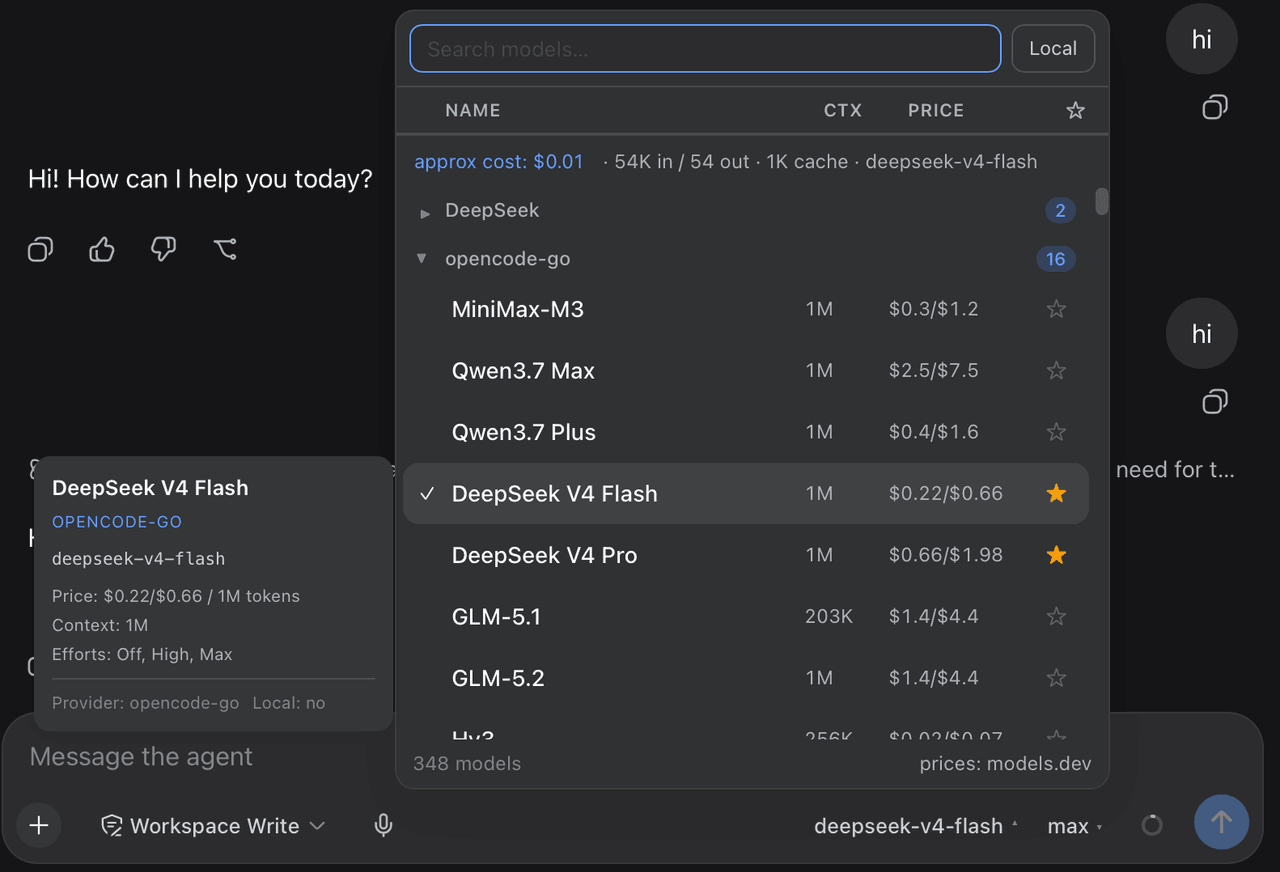Toggle the favorites star in the column header

click(1075, 110)
